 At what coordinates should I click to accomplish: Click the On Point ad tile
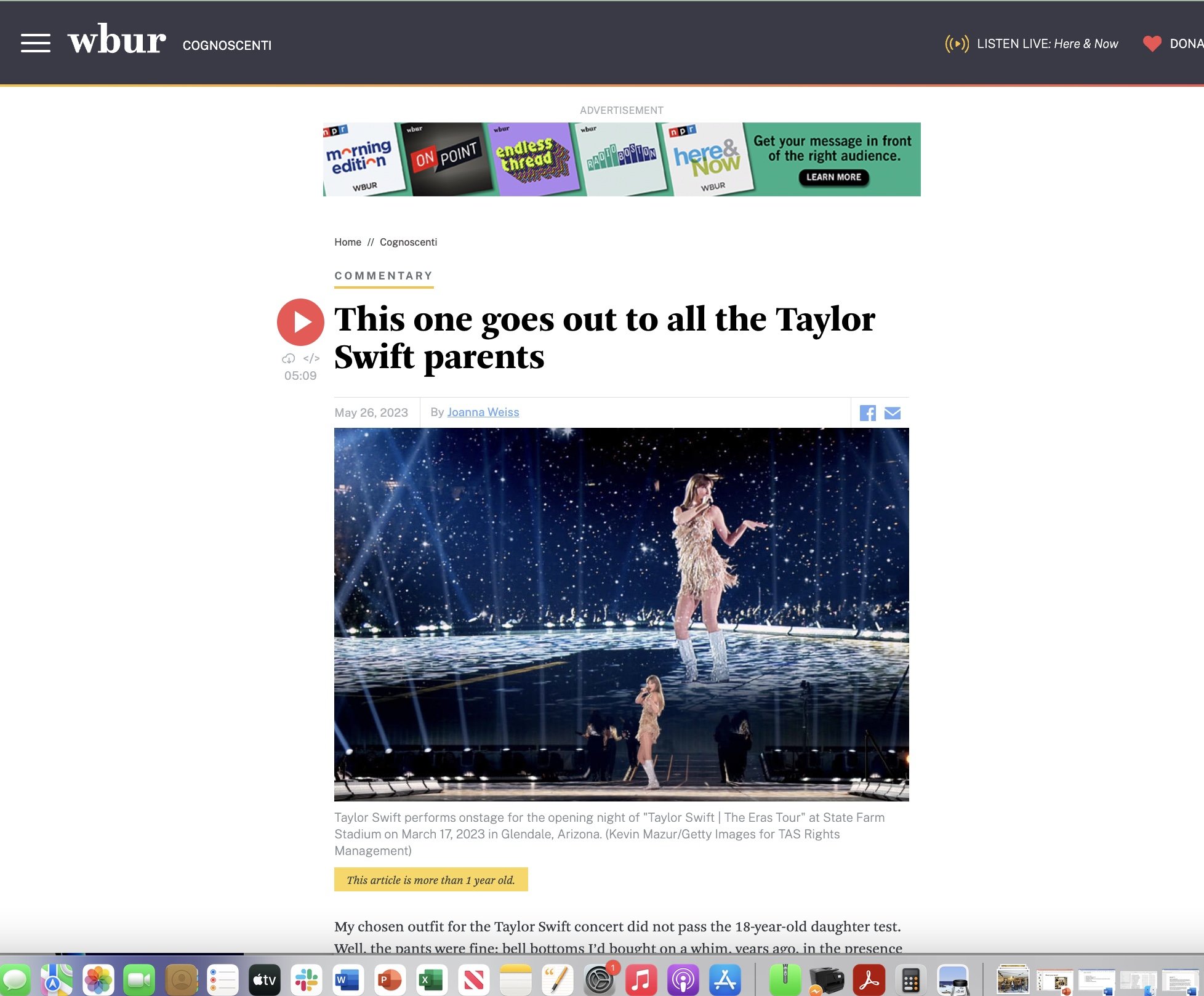coord(447,159)
